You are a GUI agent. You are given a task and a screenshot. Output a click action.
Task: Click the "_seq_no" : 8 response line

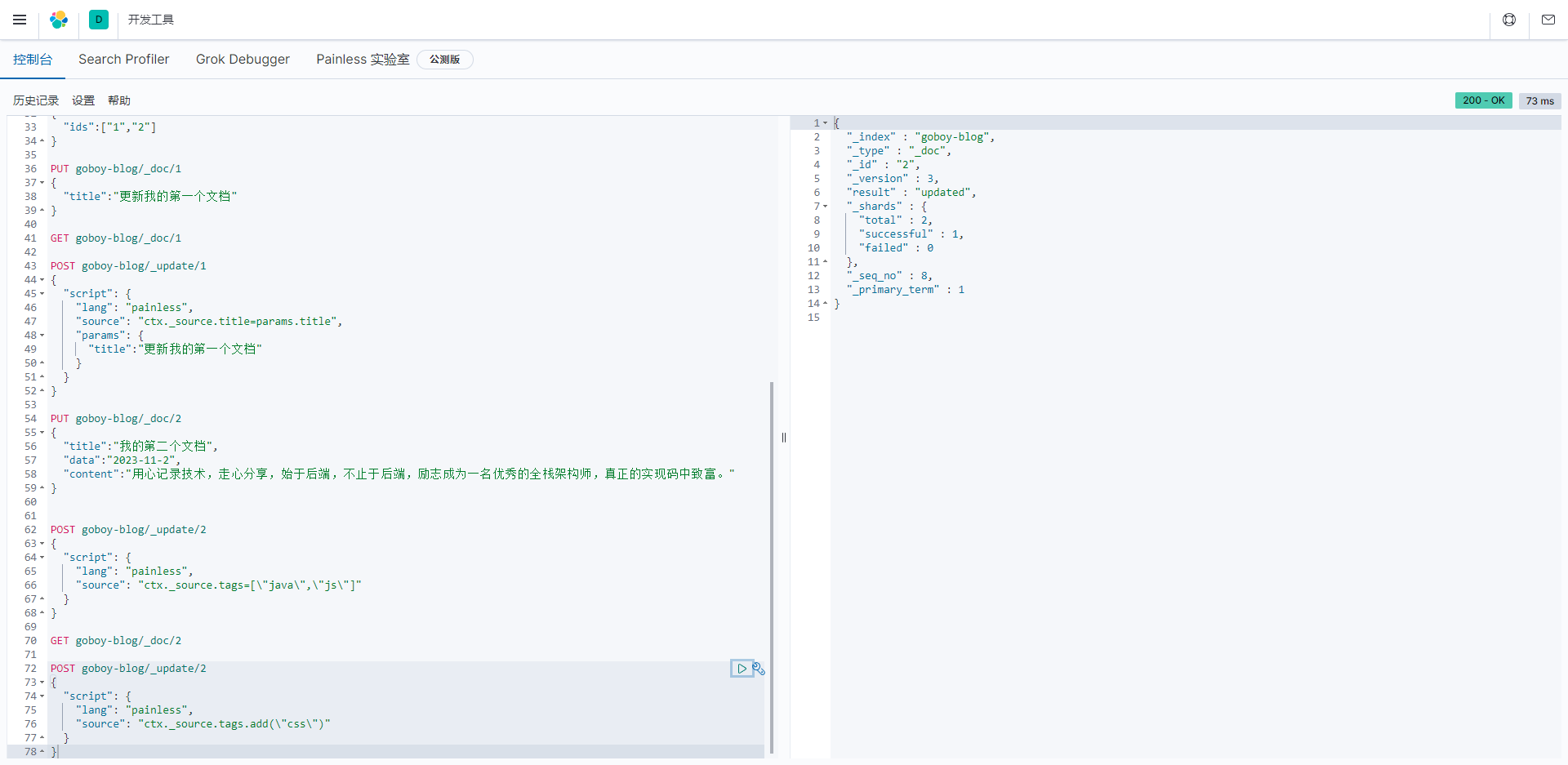(x=889, y=276)
